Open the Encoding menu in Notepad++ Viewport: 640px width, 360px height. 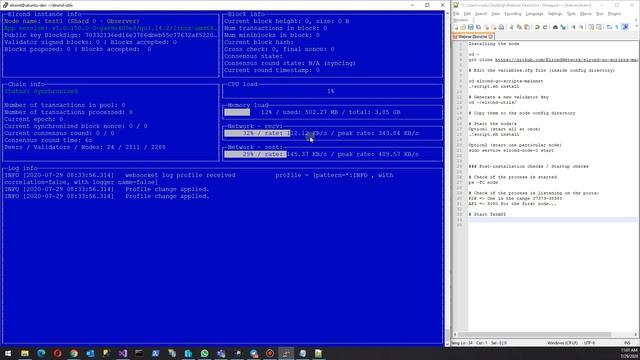pyautogui.click(x=513, y=14)
